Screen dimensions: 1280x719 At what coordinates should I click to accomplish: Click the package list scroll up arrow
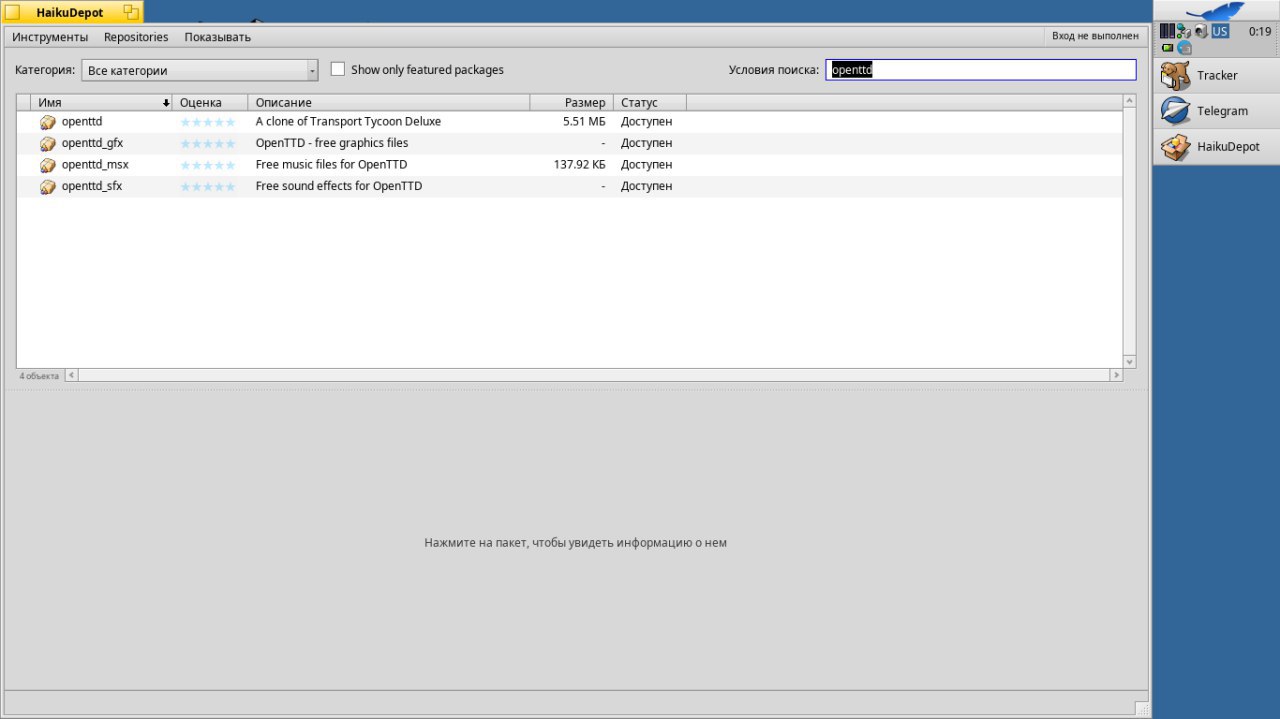pyautogui.click(x=1130, y=101)
